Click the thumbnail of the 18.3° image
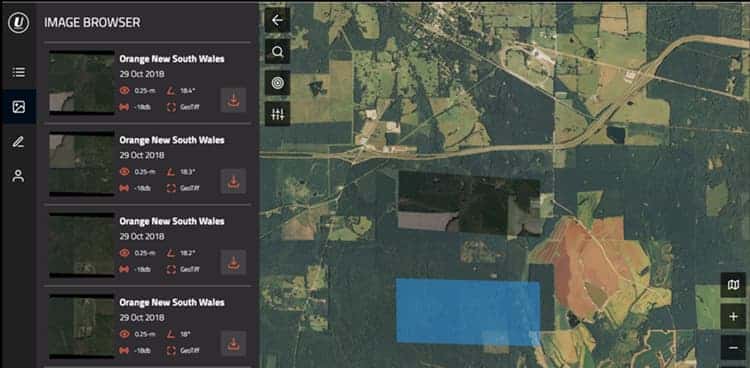This screenshot has width=750, height=368. [82, 164]
